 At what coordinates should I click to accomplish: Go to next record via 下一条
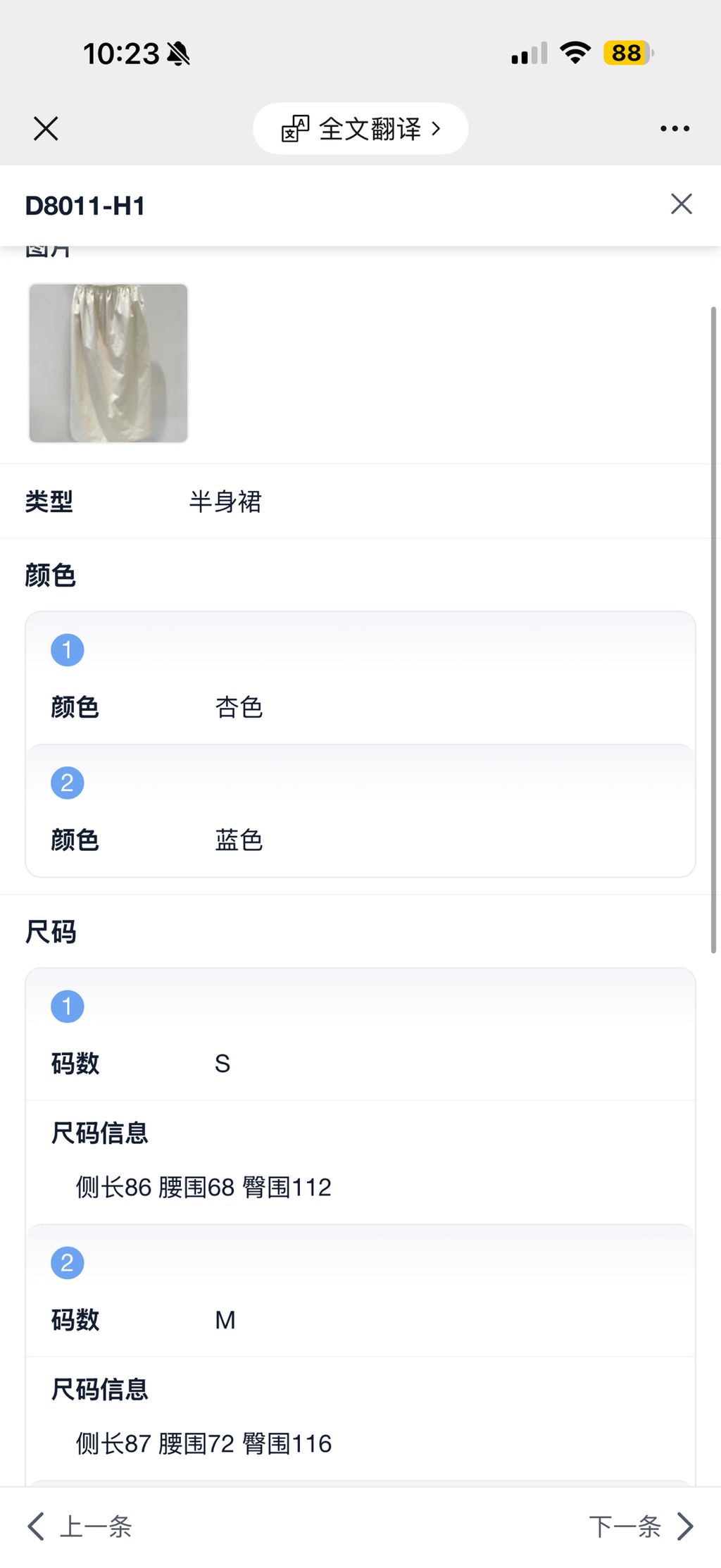pyautogui.click(x=625, y=1526)
